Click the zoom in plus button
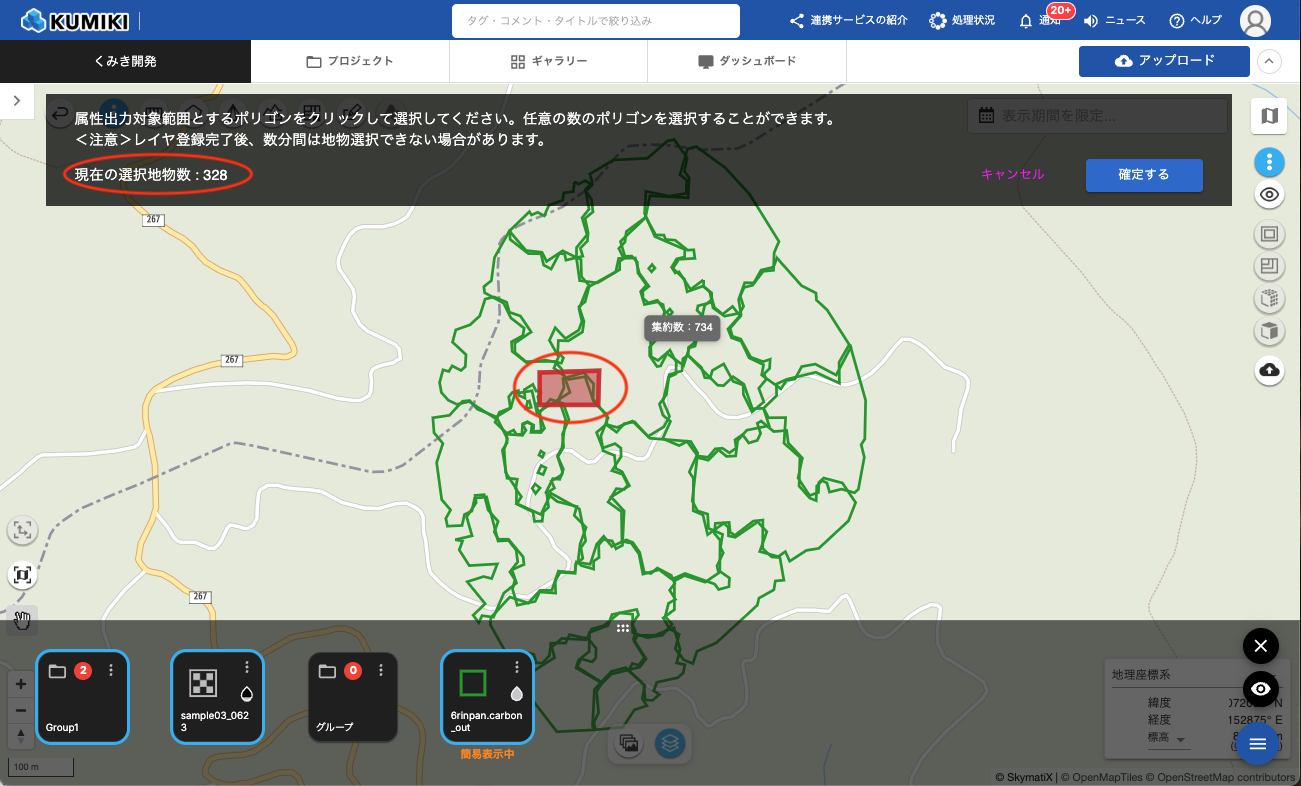 click(x=22, y=685)
